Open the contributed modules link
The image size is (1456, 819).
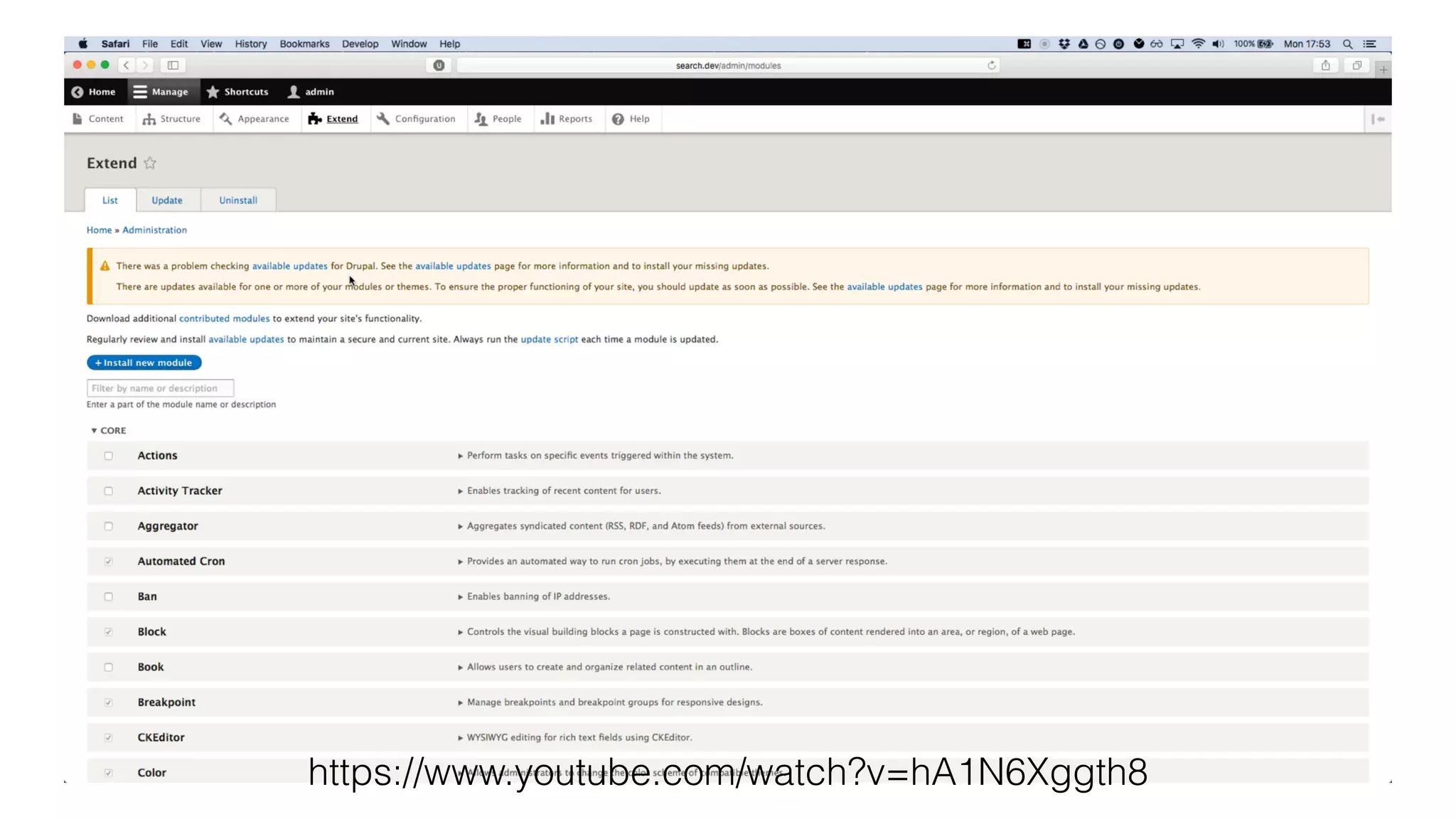click(224, 318)
